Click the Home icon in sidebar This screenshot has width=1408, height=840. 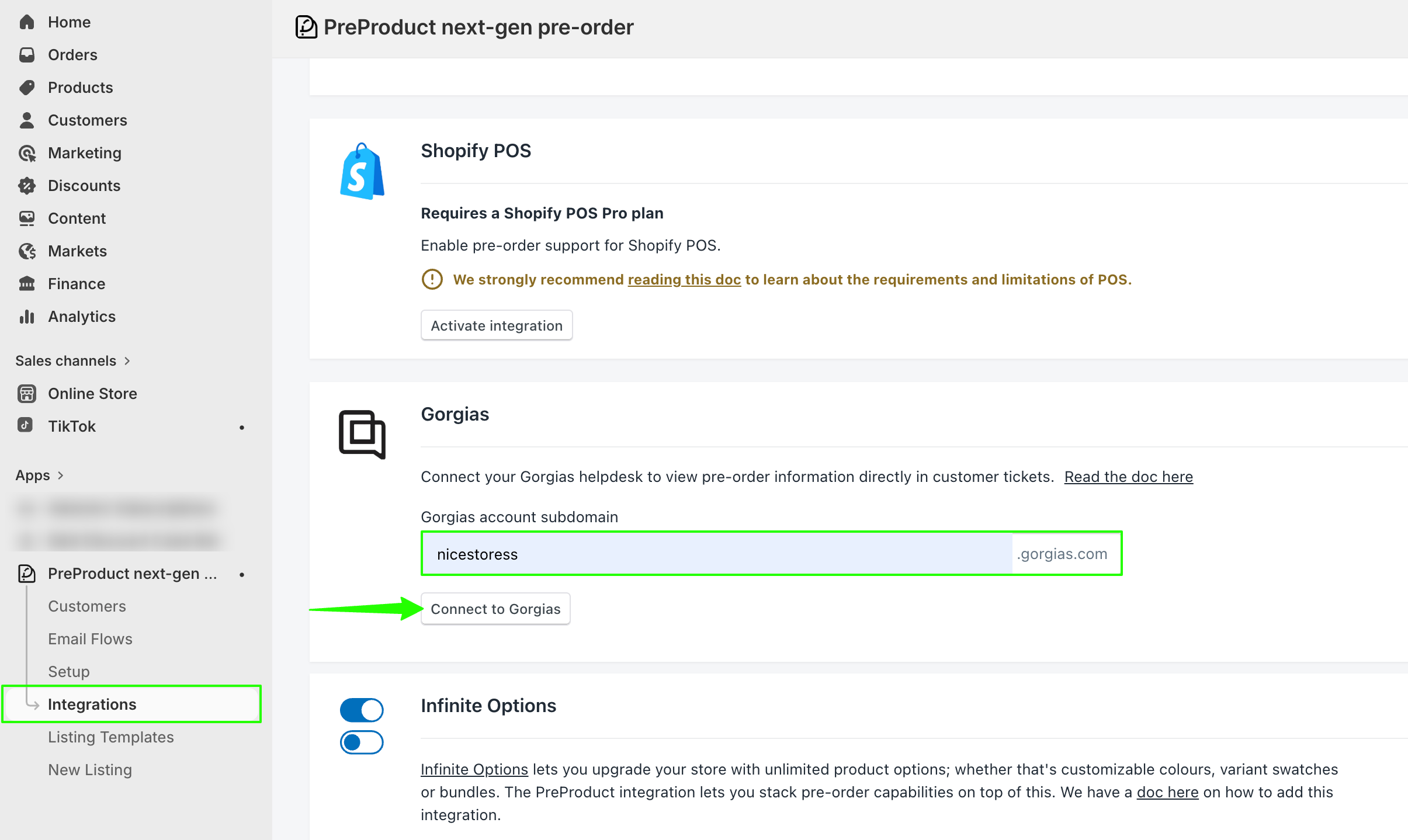[27, 22]
